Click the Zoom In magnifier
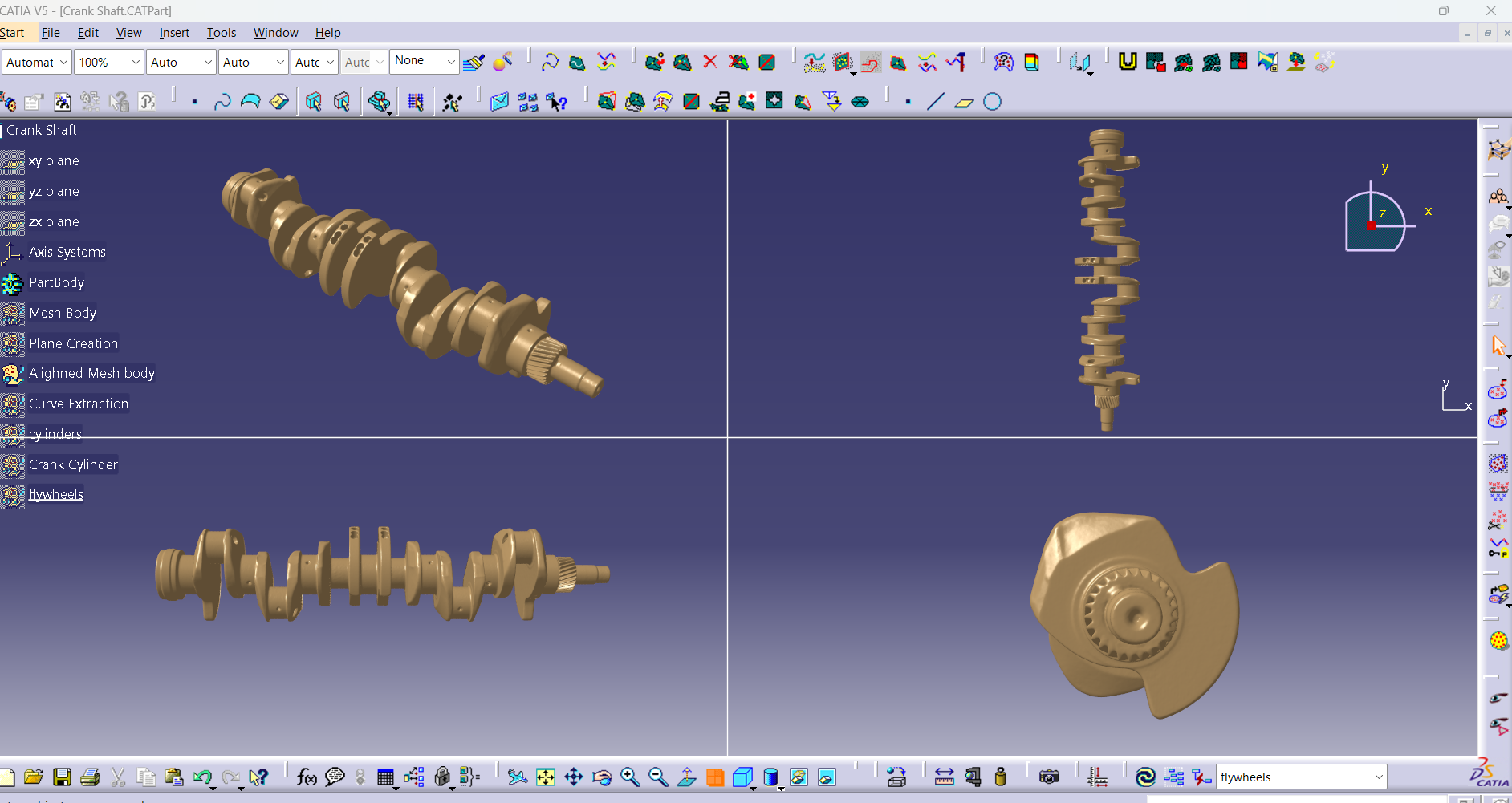The width and height of the screenshot is (1512, 803). (630, 777)
